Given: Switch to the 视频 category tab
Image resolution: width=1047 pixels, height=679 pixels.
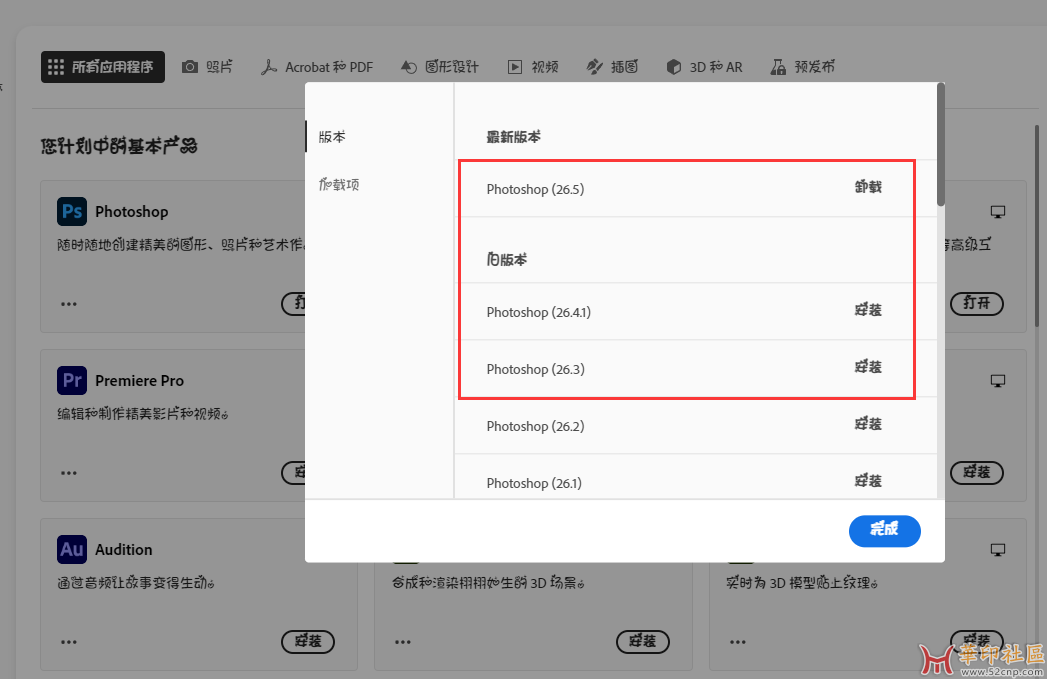Looking at the screenshot, I should [533, 67].
